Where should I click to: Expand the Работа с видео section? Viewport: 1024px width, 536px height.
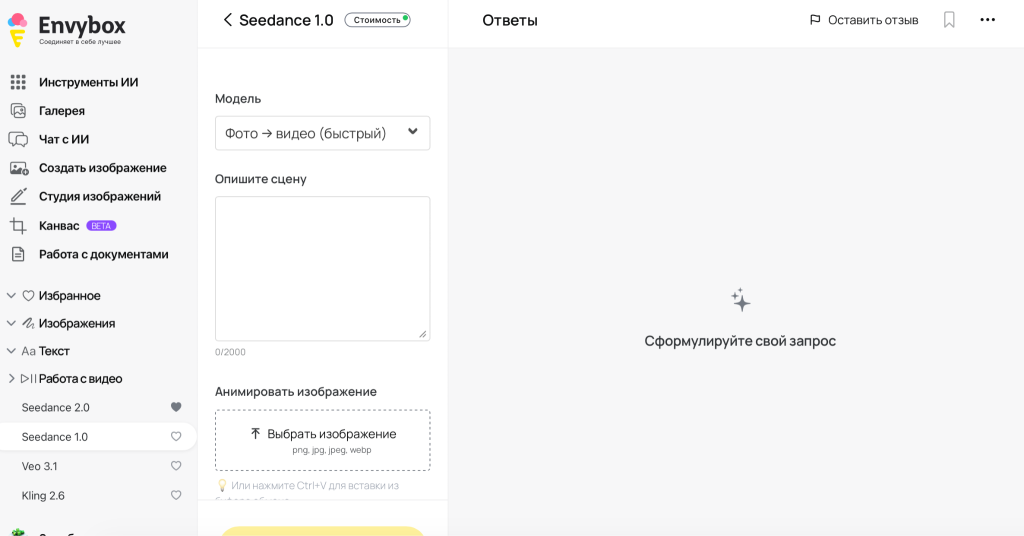tap(11, 378)
